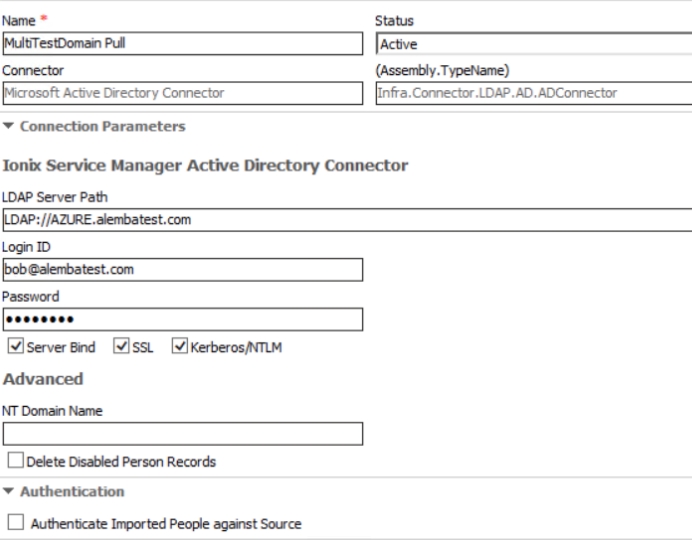Disable the SSL checkbox

click(122, 348)
